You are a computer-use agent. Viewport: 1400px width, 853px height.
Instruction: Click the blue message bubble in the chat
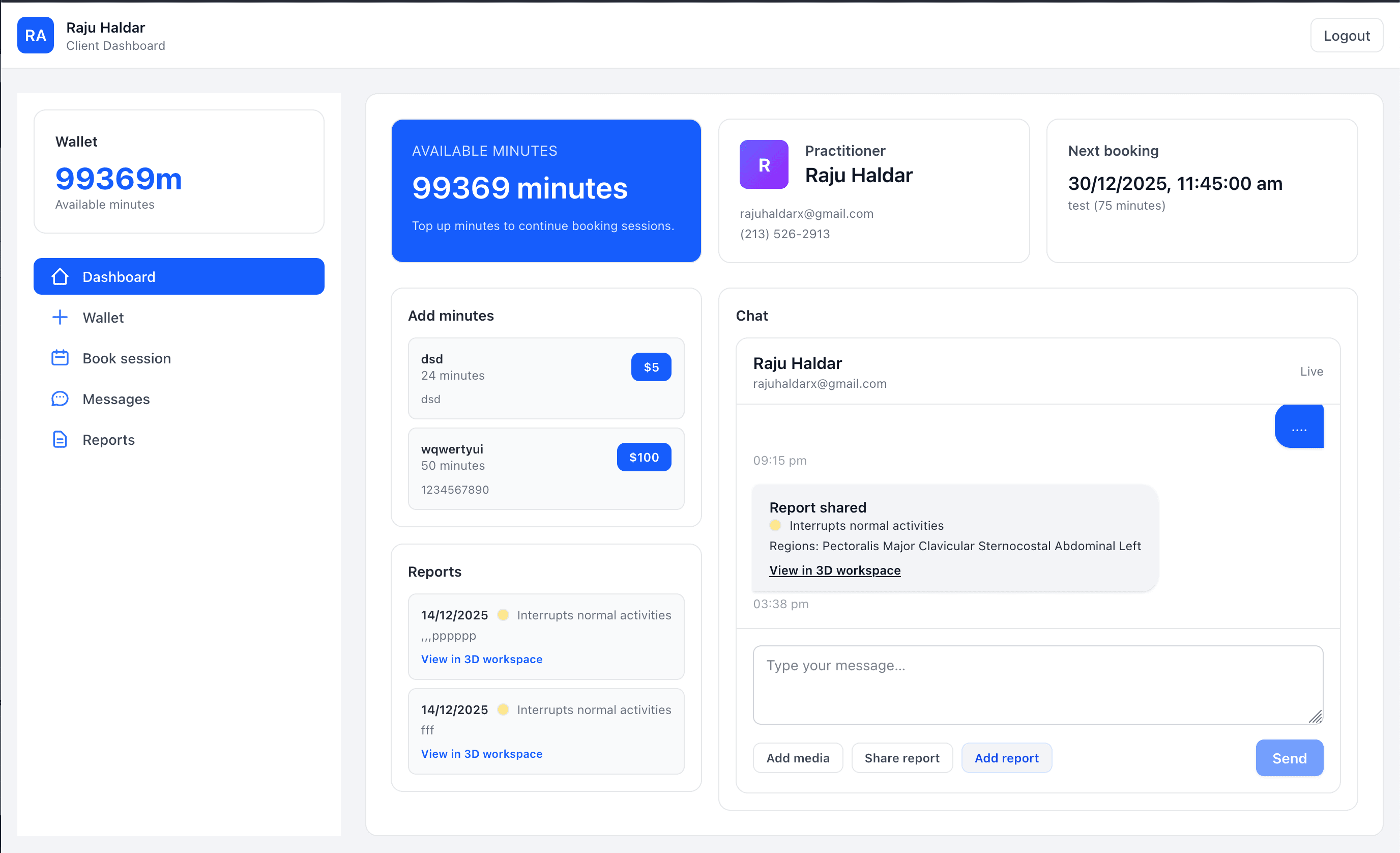pos(1299,425)
